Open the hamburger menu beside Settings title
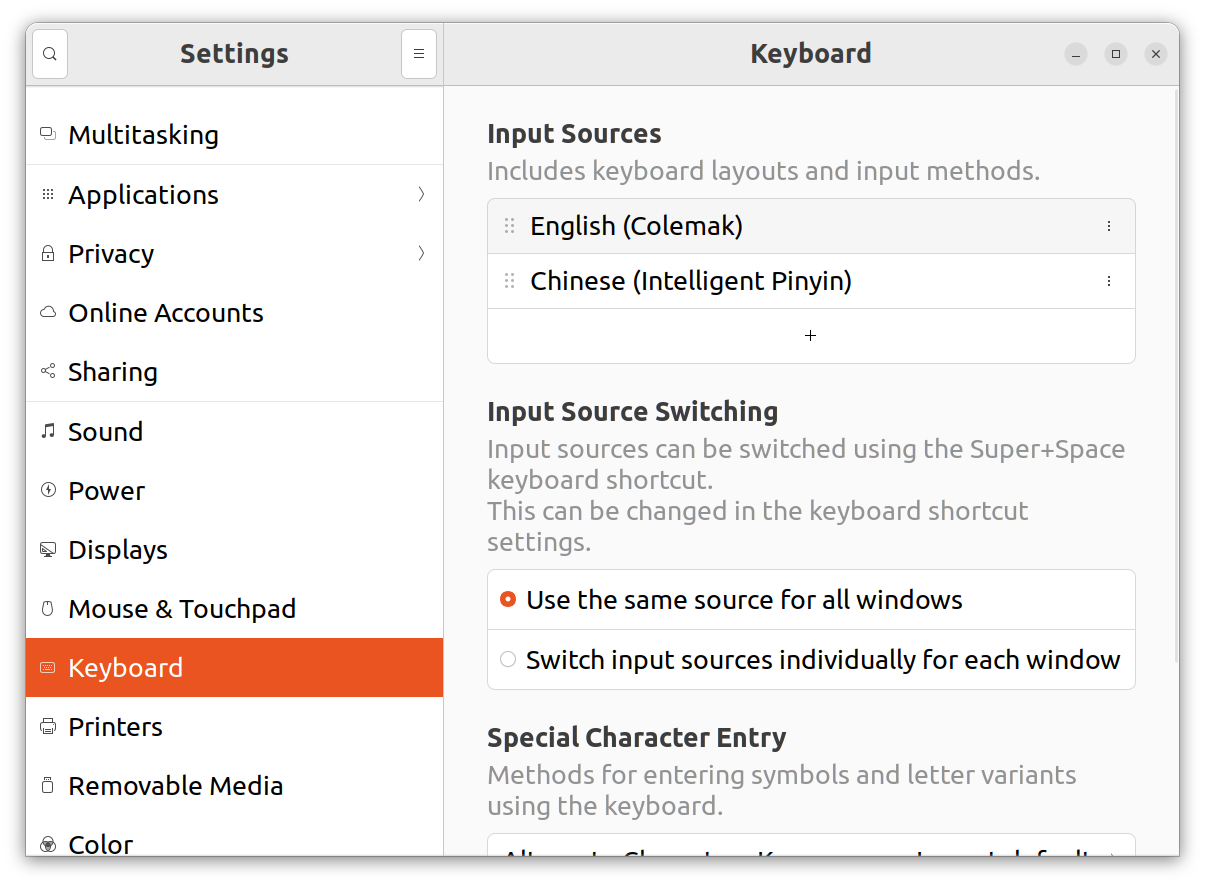Viewport: 1205px width, 885px height. (x=419, y=54)
